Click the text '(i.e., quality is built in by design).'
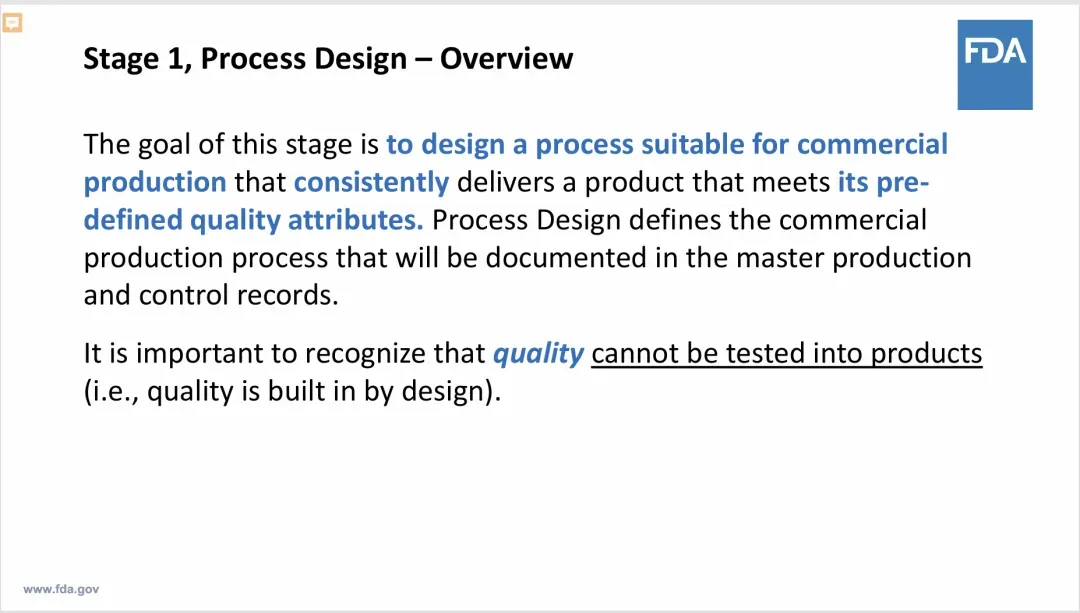This screenshot has height=613, width=1080. pos(292,391)
